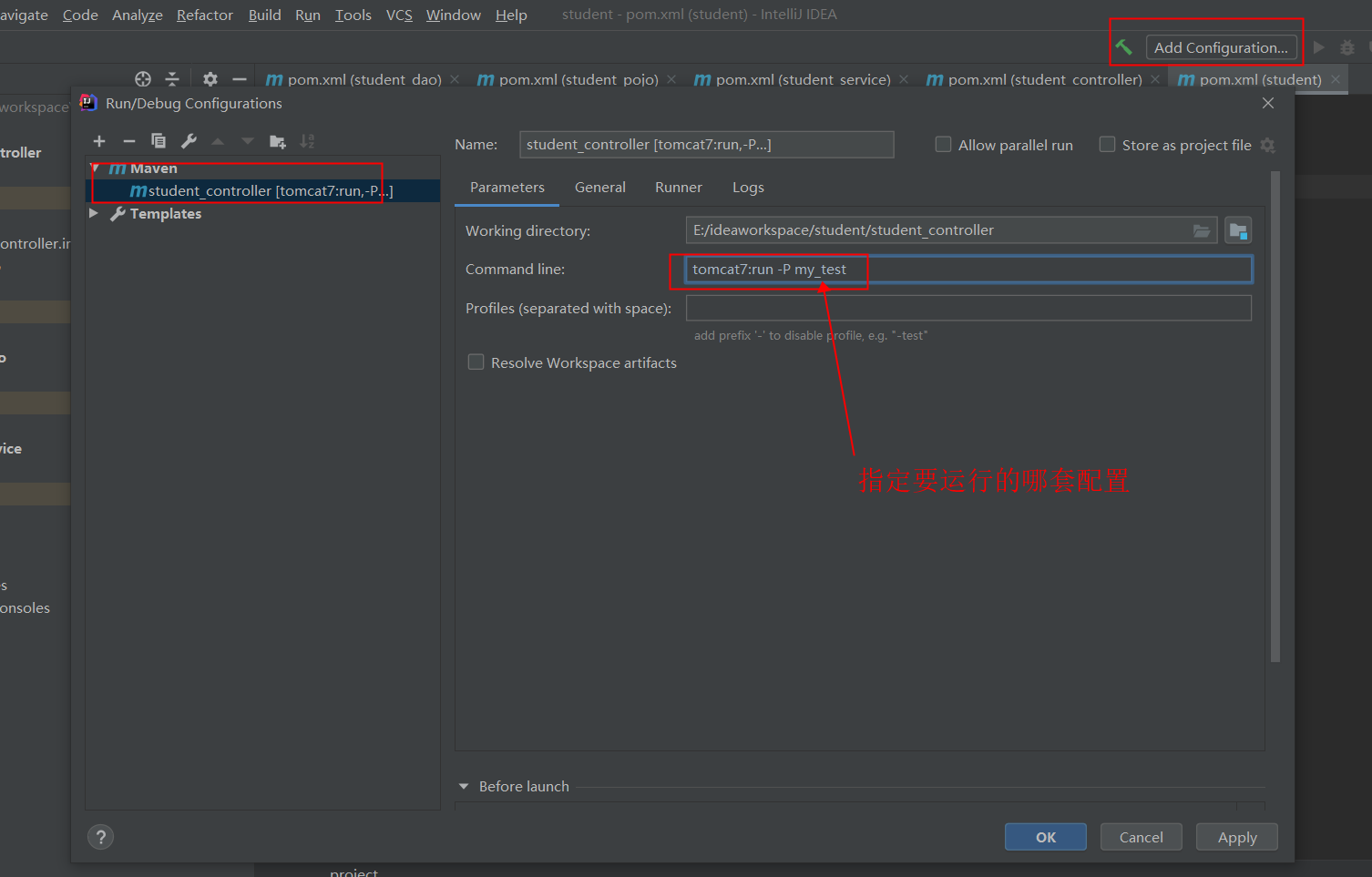The height and width of the screenshot is (877, 1372).
Task: Open the Tools menu
Action: [x=353, y=15]
